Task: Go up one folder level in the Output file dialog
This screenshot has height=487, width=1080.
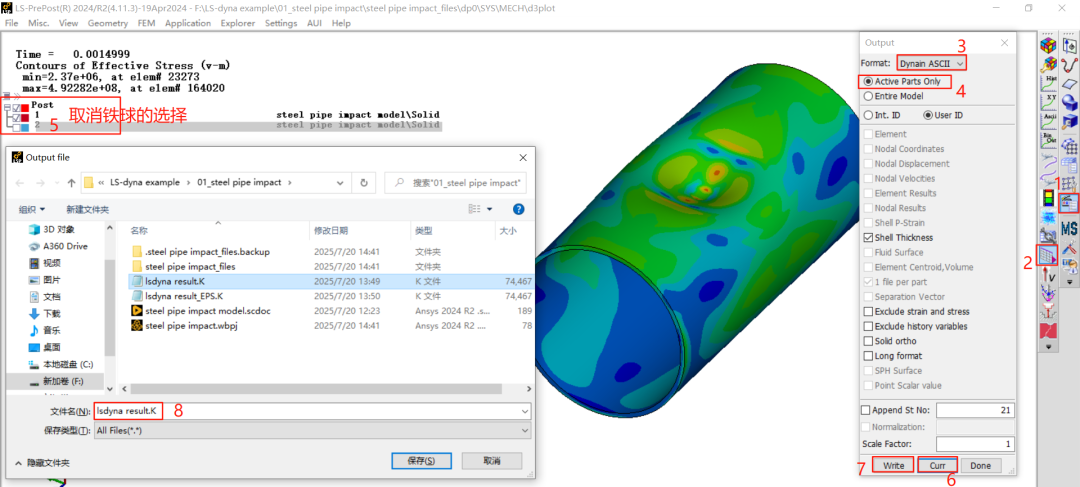Action: click(x=71, y=183)
